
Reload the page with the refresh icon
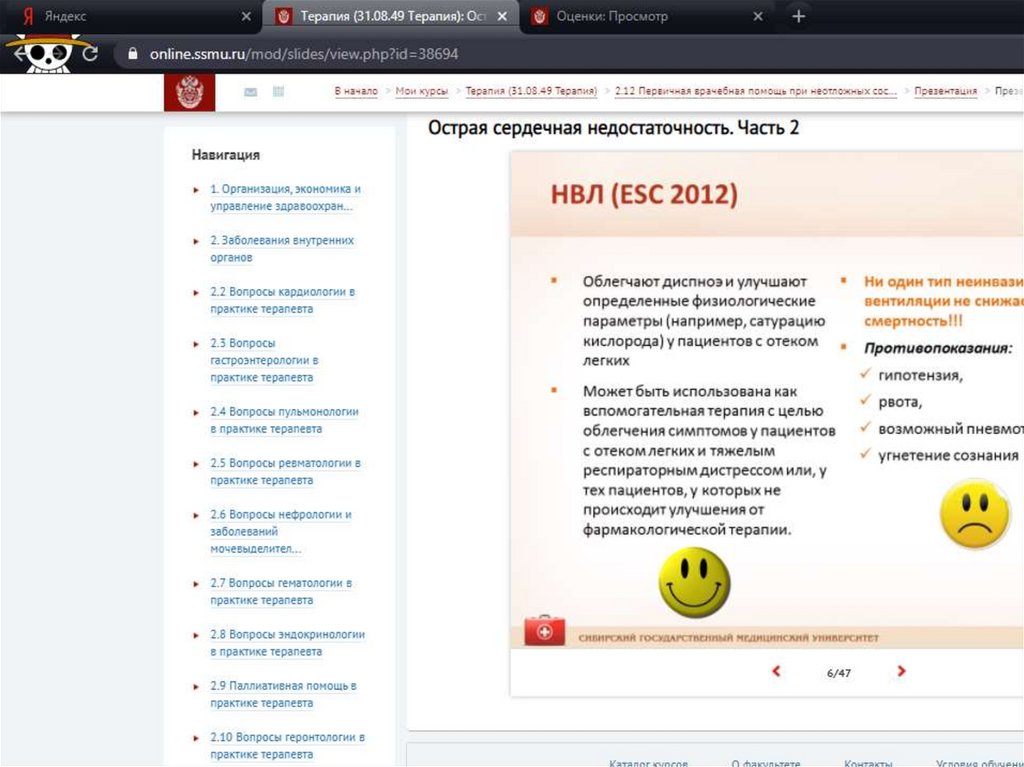pos(90,54)
